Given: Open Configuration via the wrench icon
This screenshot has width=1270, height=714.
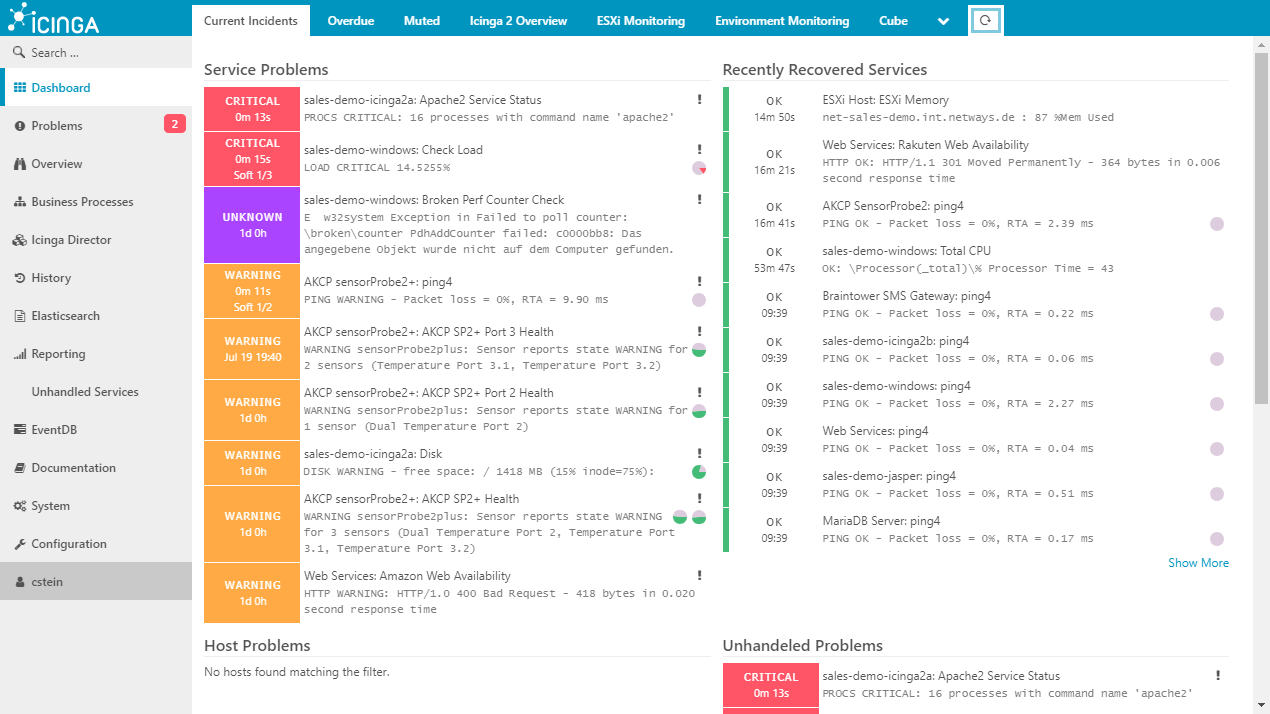Looking at the screenshot, I should 20,544.
